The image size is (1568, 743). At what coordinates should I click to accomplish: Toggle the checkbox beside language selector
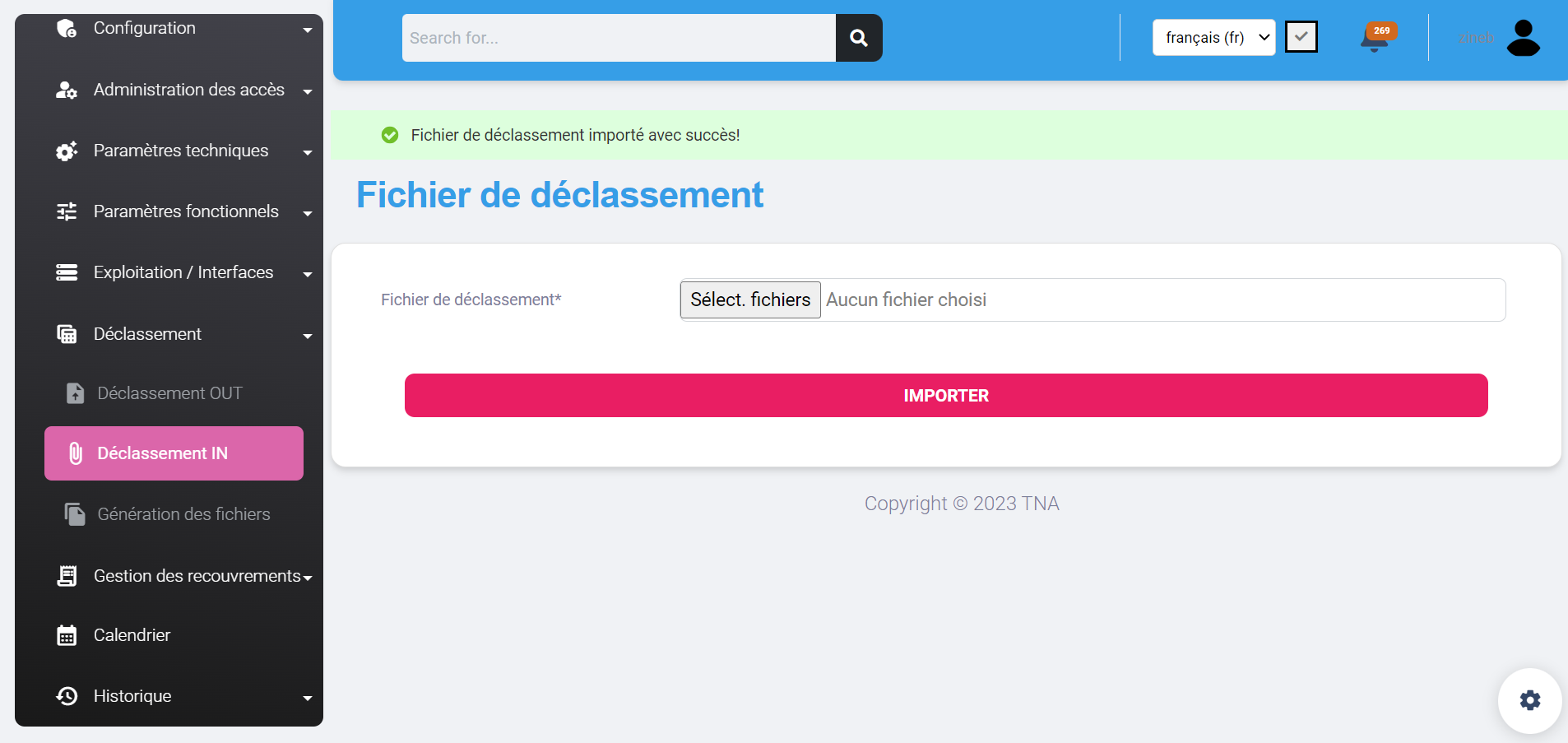point(1301,37)
